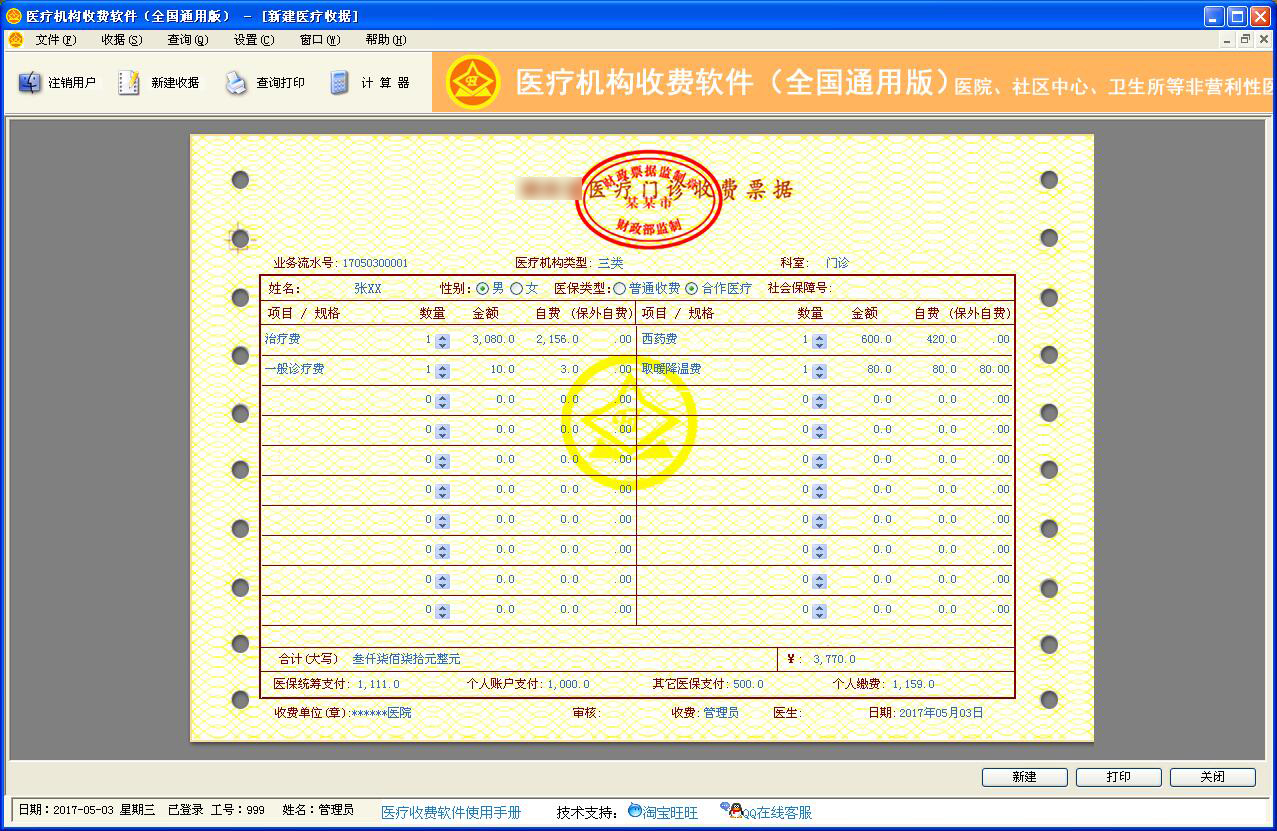Open the 收据 menu

point(121,40)
